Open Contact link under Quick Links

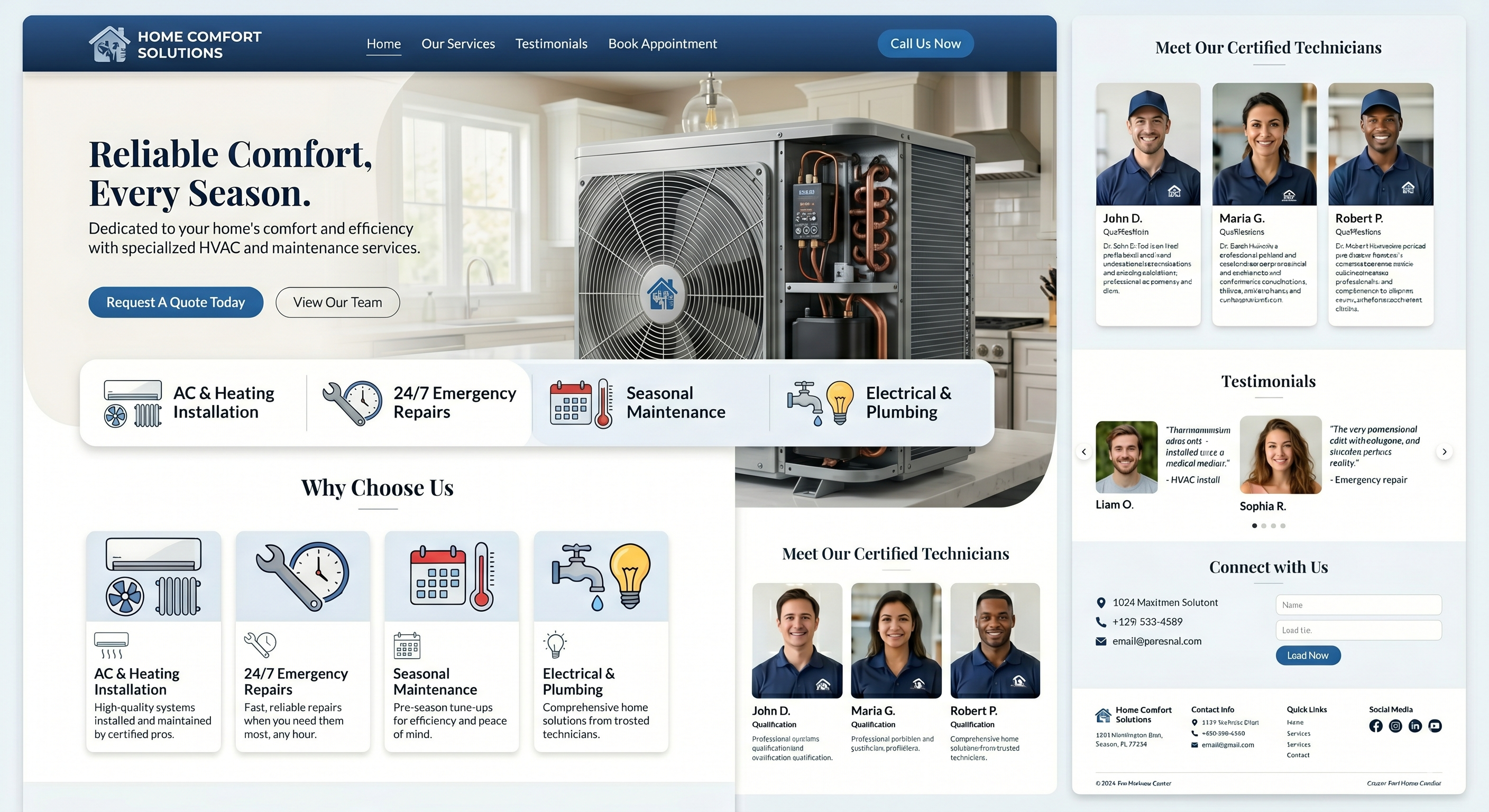click(x=1298, y=755)
